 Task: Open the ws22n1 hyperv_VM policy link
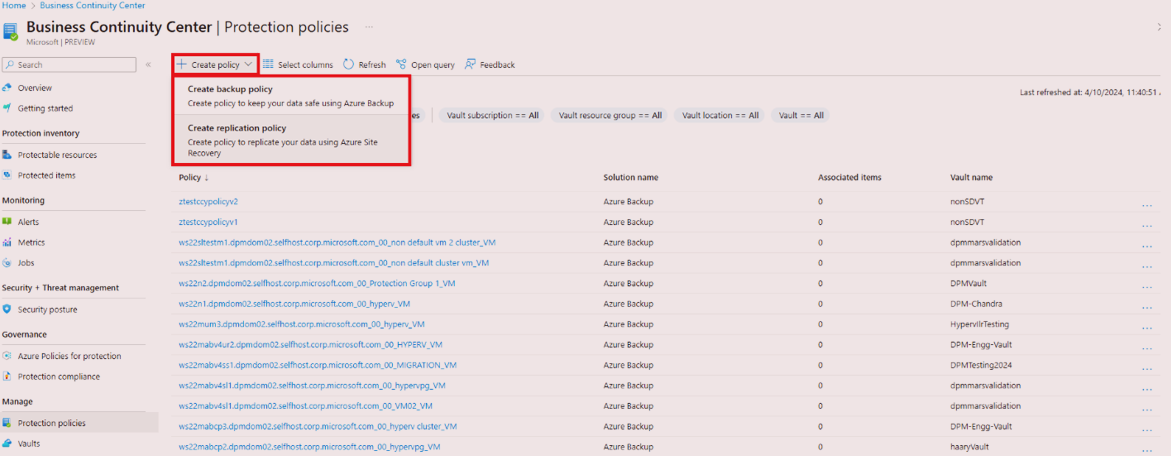coord(294,304)
